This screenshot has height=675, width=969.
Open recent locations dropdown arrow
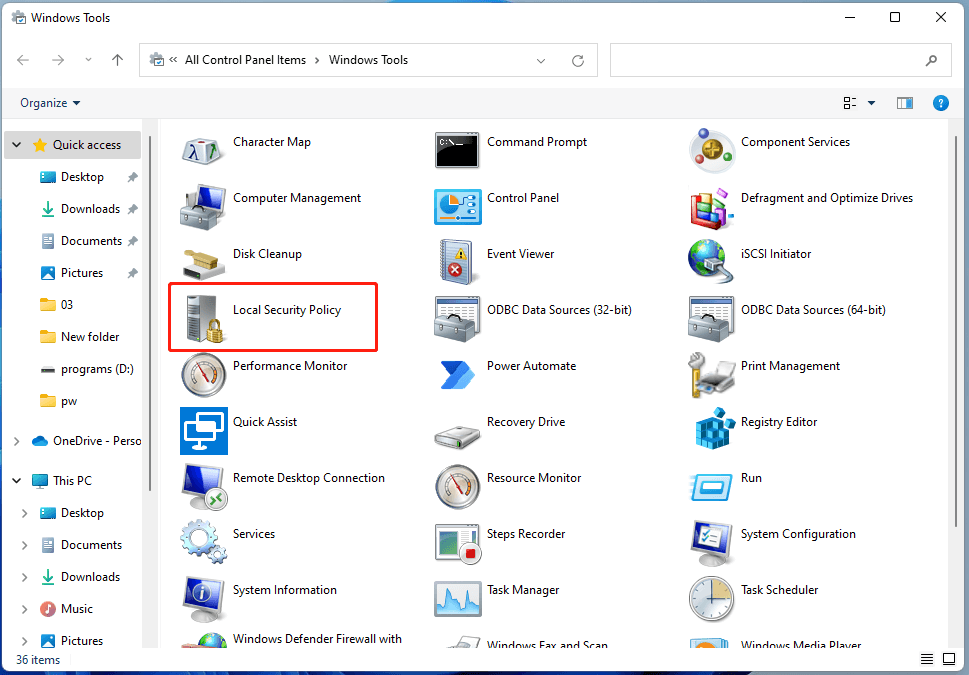88,60
